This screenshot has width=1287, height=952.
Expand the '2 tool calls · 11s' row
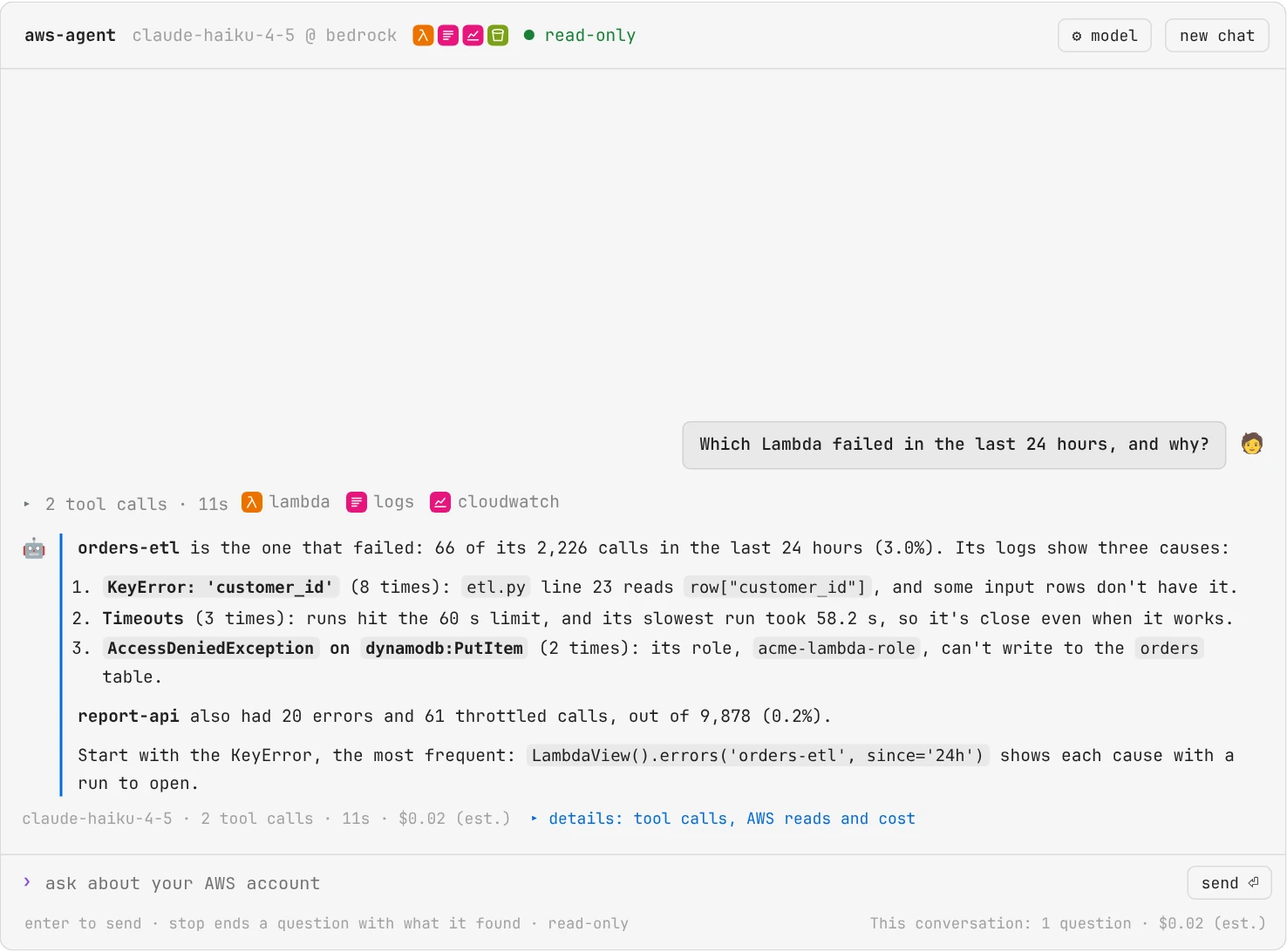(x=126, y=504)
